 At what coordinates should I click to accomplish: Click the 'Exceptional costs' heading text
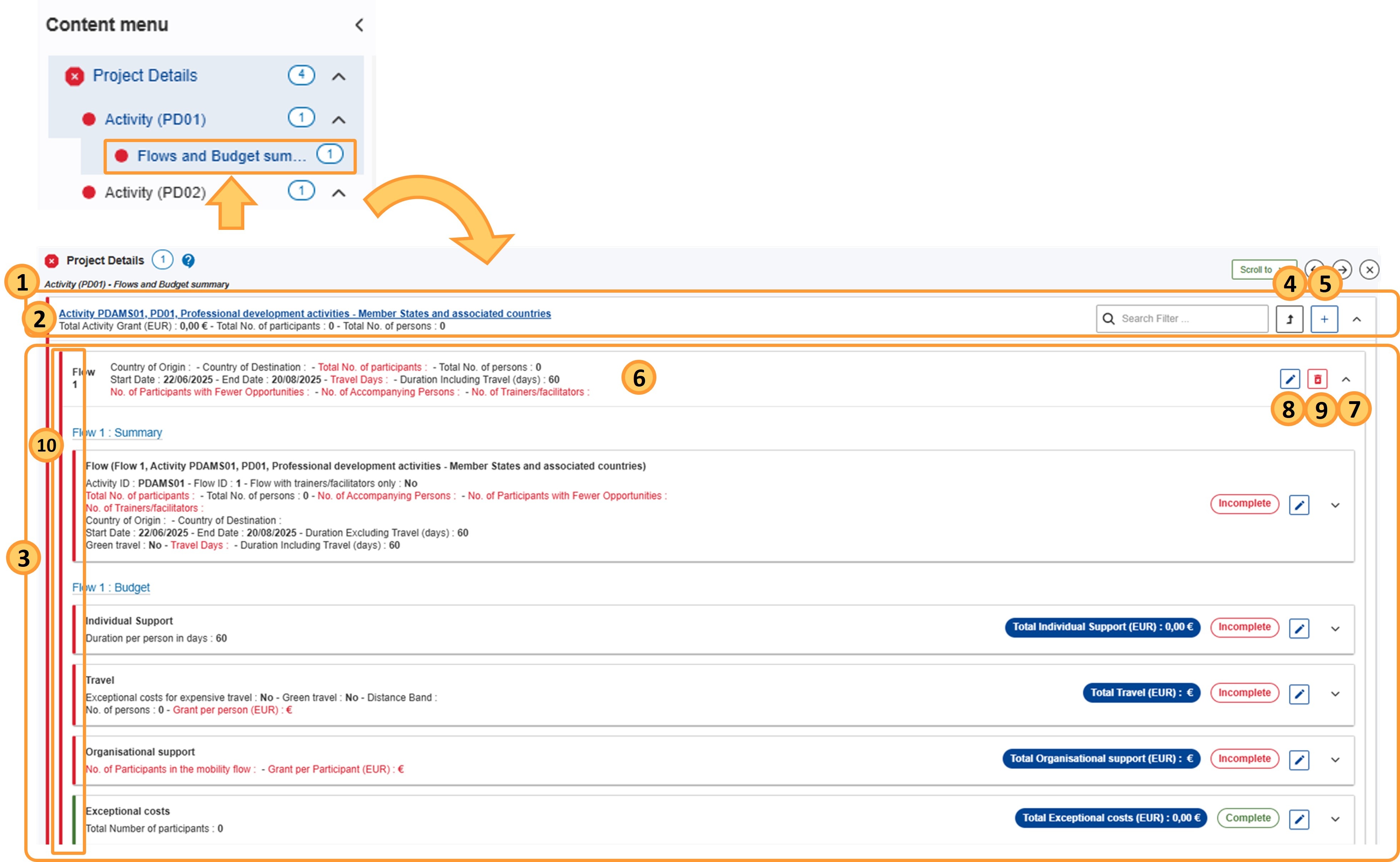point(128,811)
